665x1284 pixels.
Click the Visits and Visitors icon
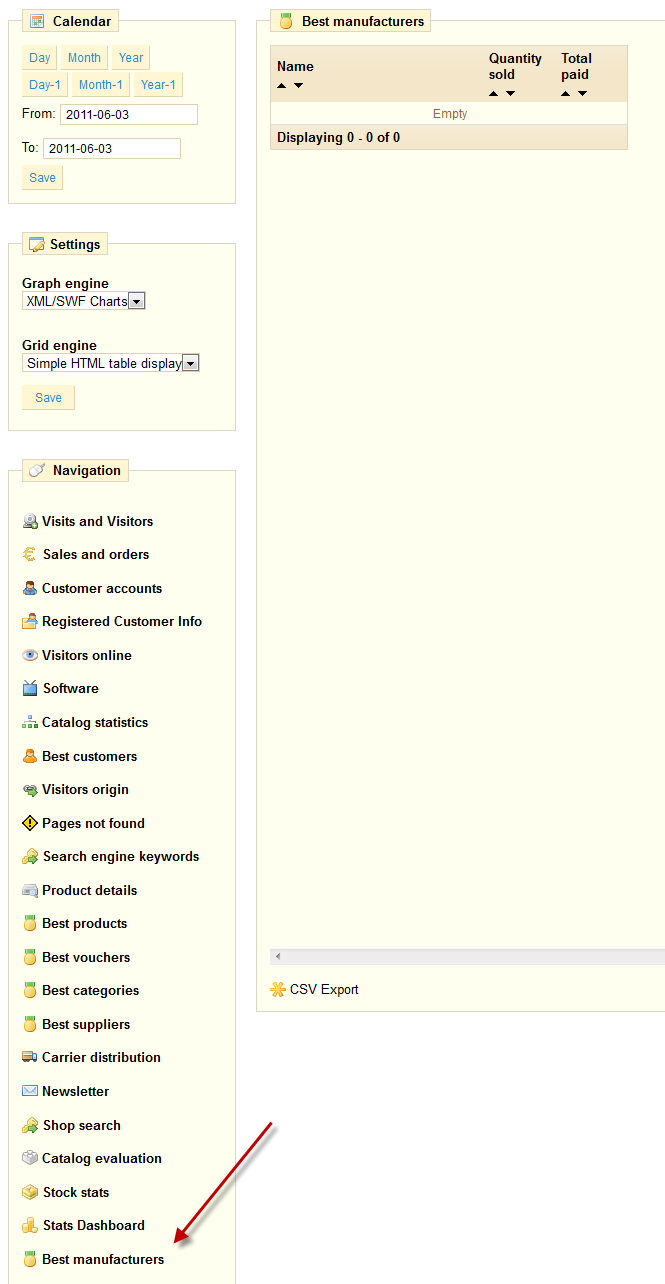tap(30, 521)
